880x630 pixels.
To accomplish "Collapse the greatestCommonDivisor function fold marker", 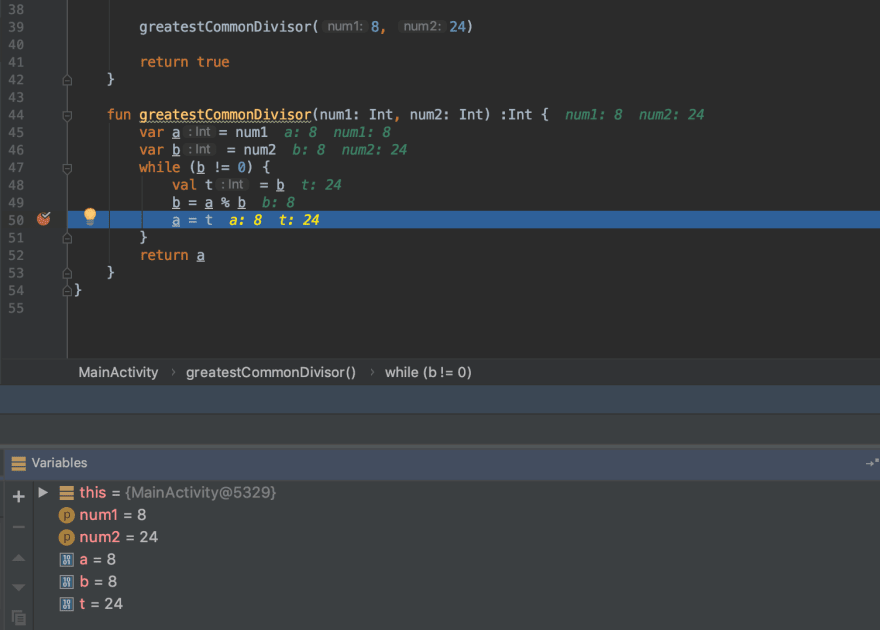I will pyautogui.click(x=67, y=116).
